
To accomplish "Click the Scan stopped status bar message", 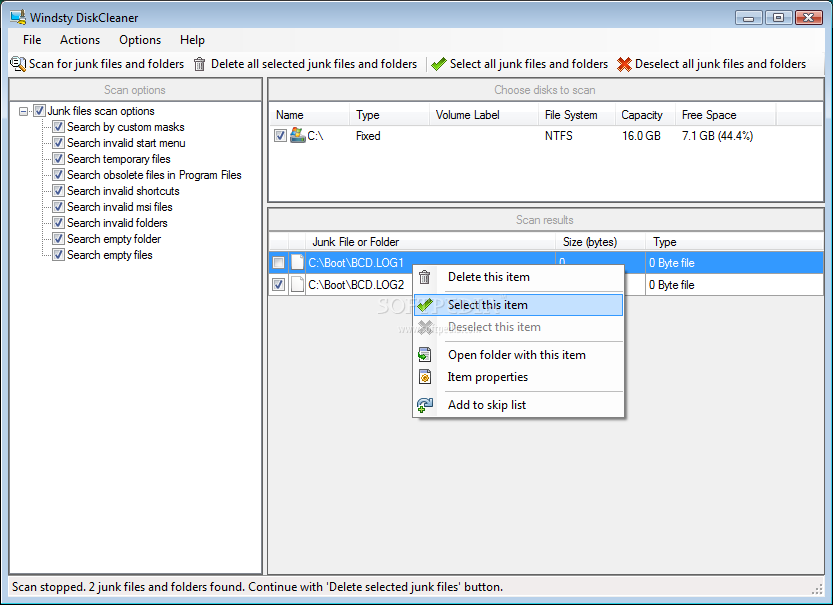I will click(x=257, y=587).
